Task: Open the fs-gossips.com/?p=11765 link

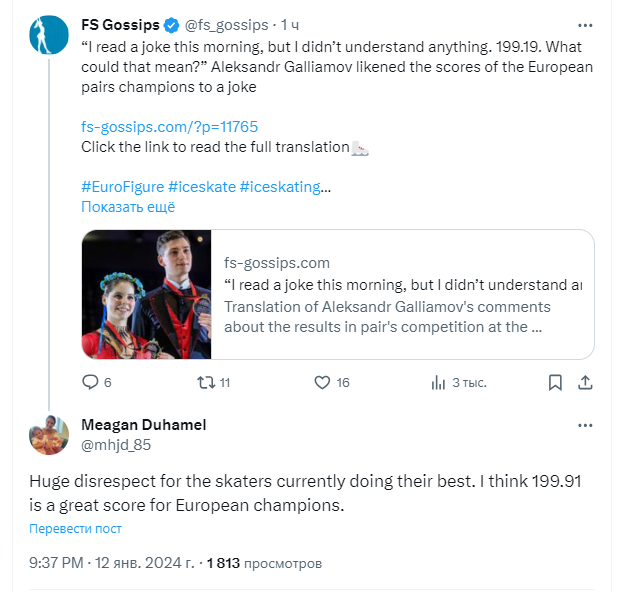Action: pos(155,127)
